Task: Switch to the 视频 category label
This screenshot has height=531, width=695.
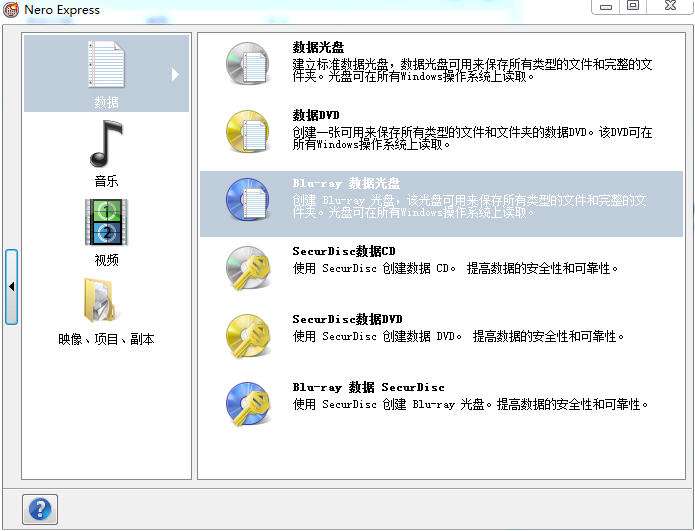Action: 106,260
